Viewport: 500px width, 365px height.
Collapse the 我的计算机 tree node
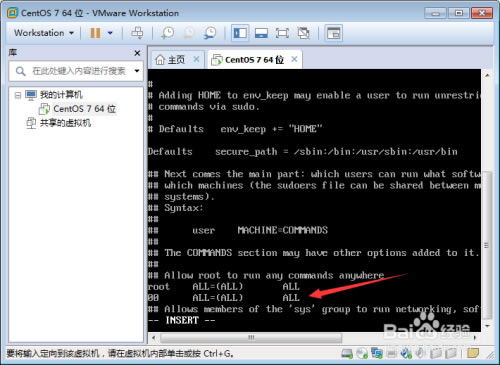(x=18, y=95)
